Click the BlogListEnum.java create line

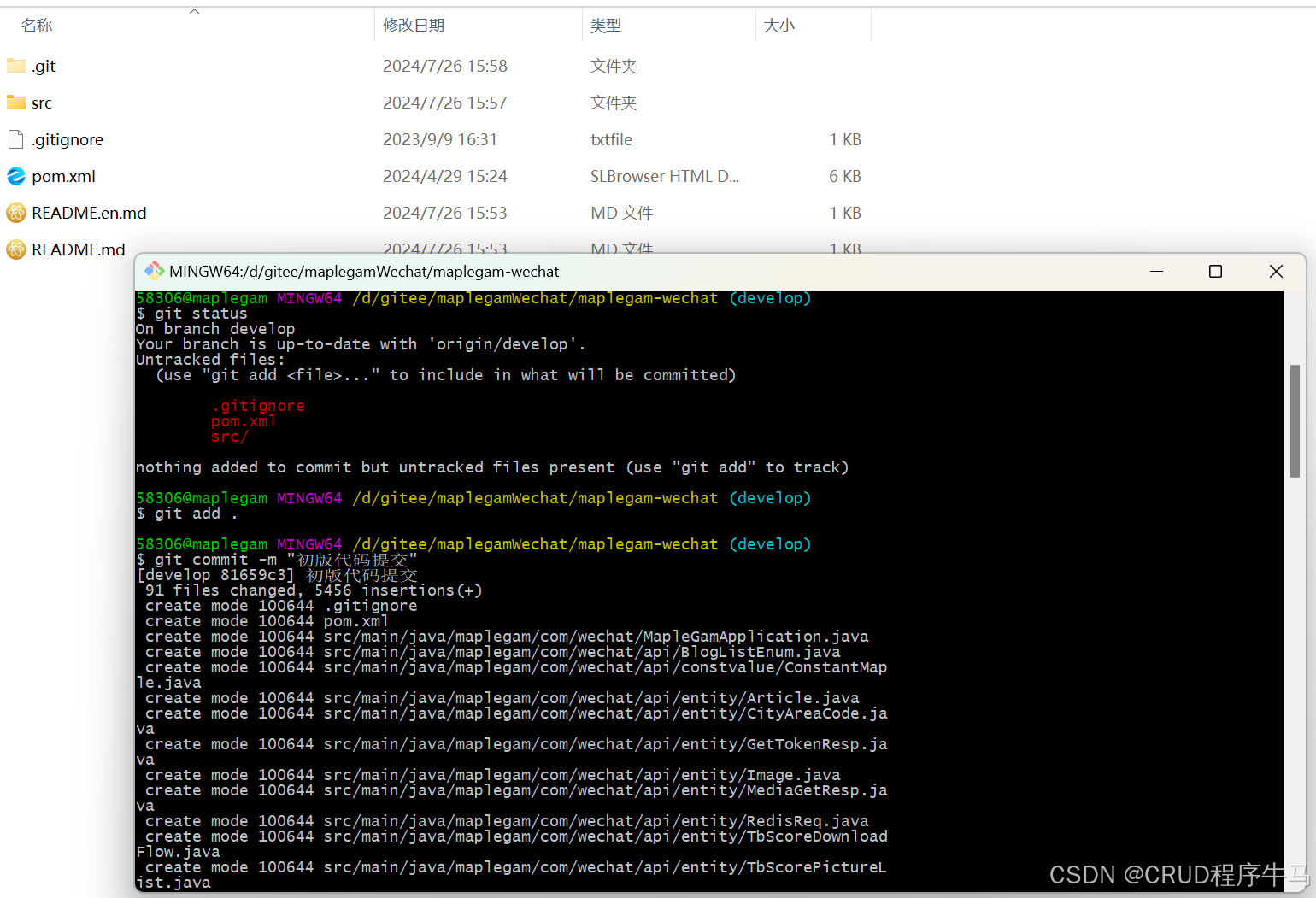click(493, 652)
